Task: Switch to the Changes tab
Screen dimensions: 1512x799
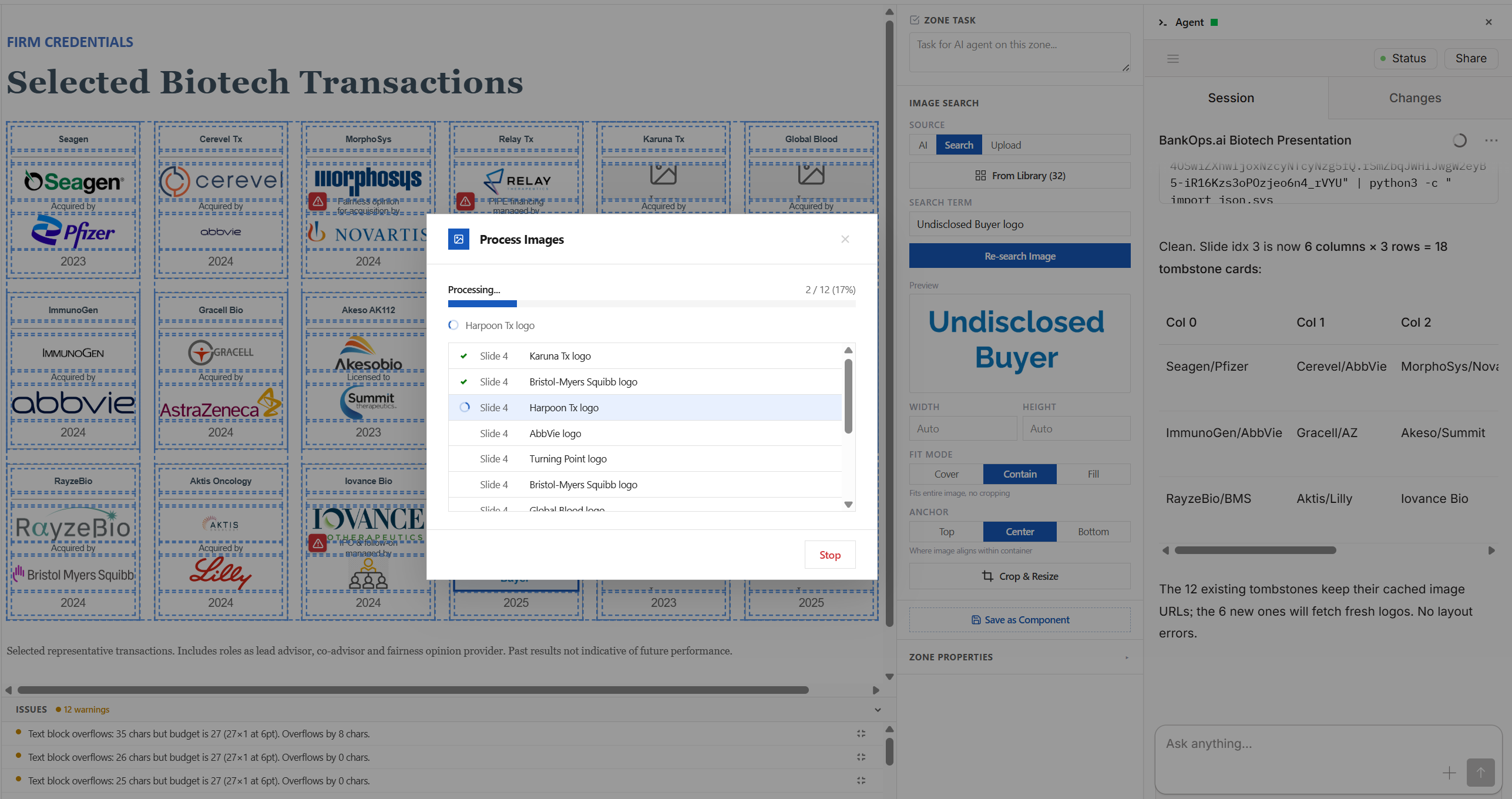Action: [1414, 98]
